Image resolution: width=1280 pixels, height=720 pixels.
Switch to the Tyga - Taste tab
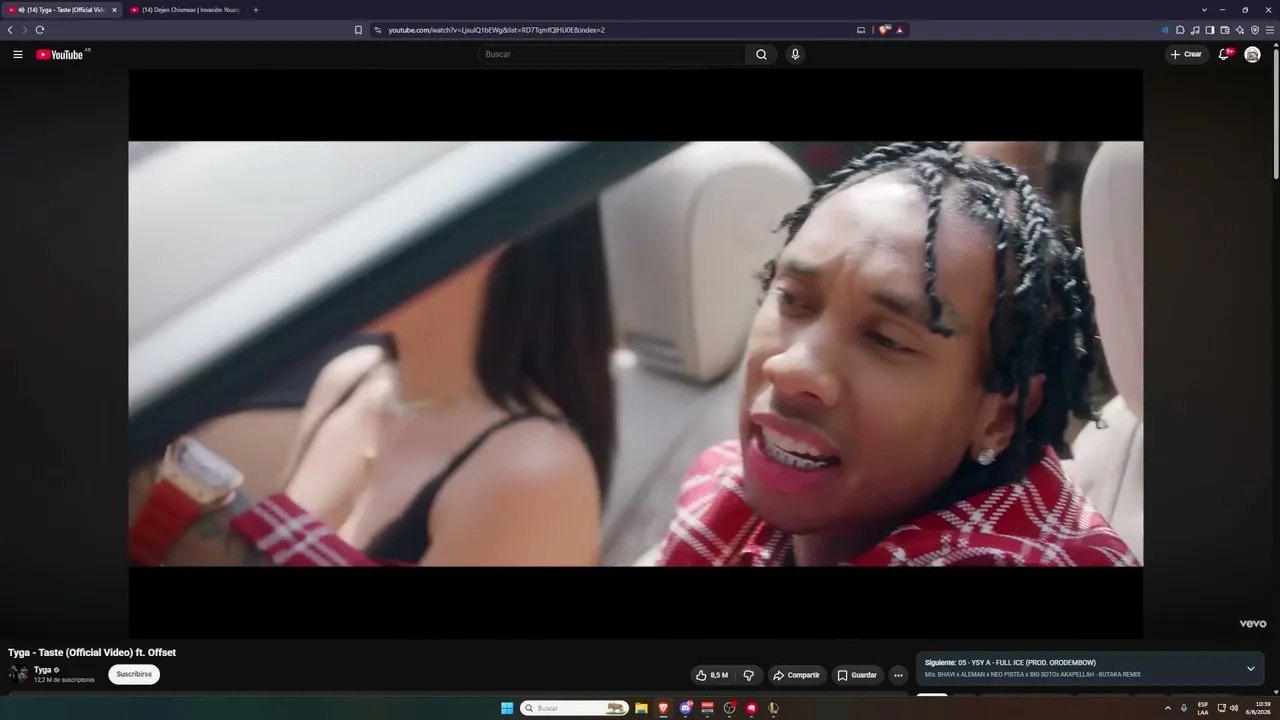[63, 10]
